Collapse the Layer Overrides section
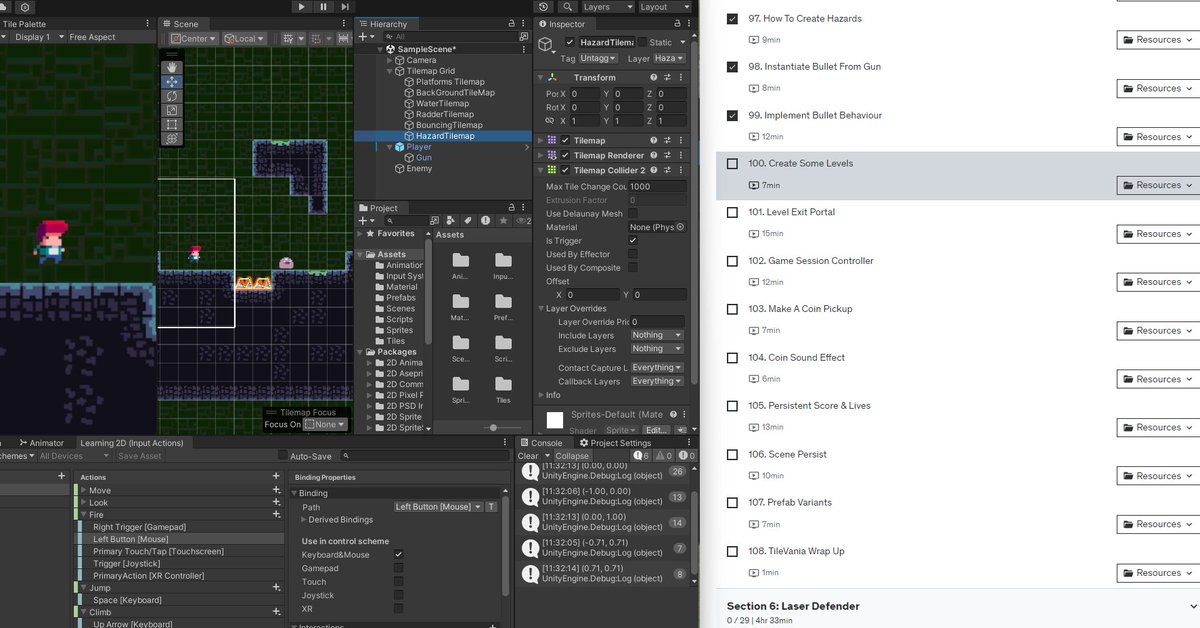The height and width of the screenshot is (628, 1200). [x=541, y=308]
